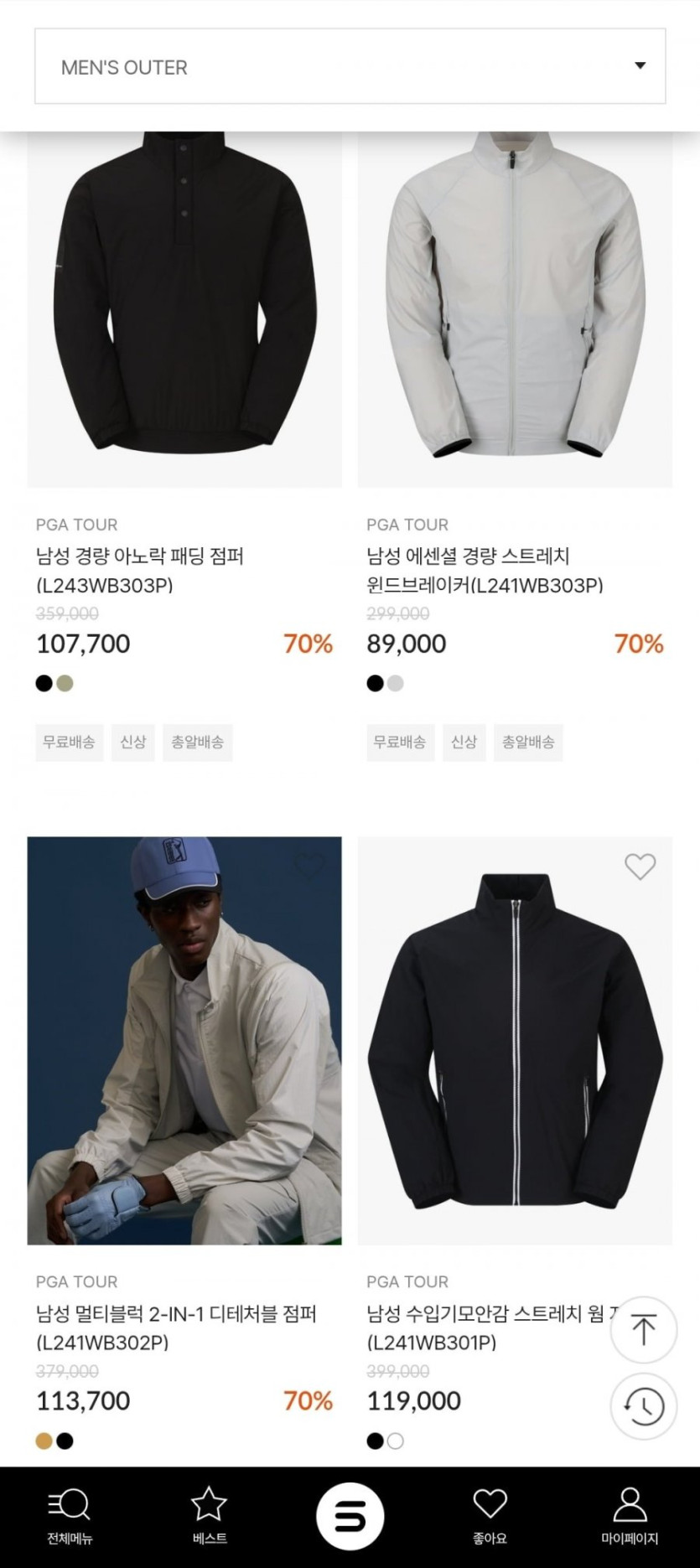Open recently viewed history clock icon
This screenshot has height=1568, width=700.
[643, 1406]
